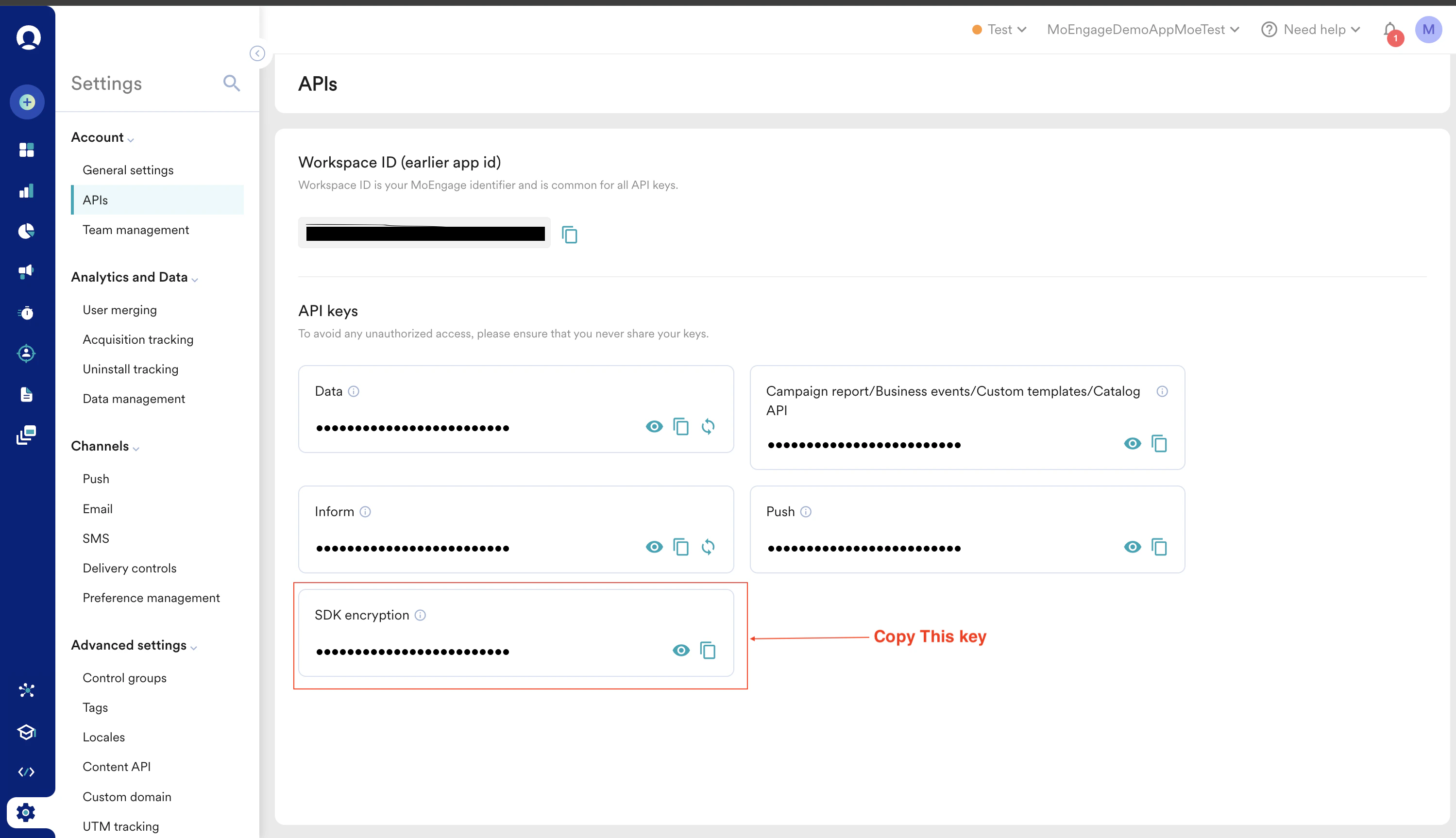Click the Data key info icon
1456x838 pixels.
click(354, 391)
